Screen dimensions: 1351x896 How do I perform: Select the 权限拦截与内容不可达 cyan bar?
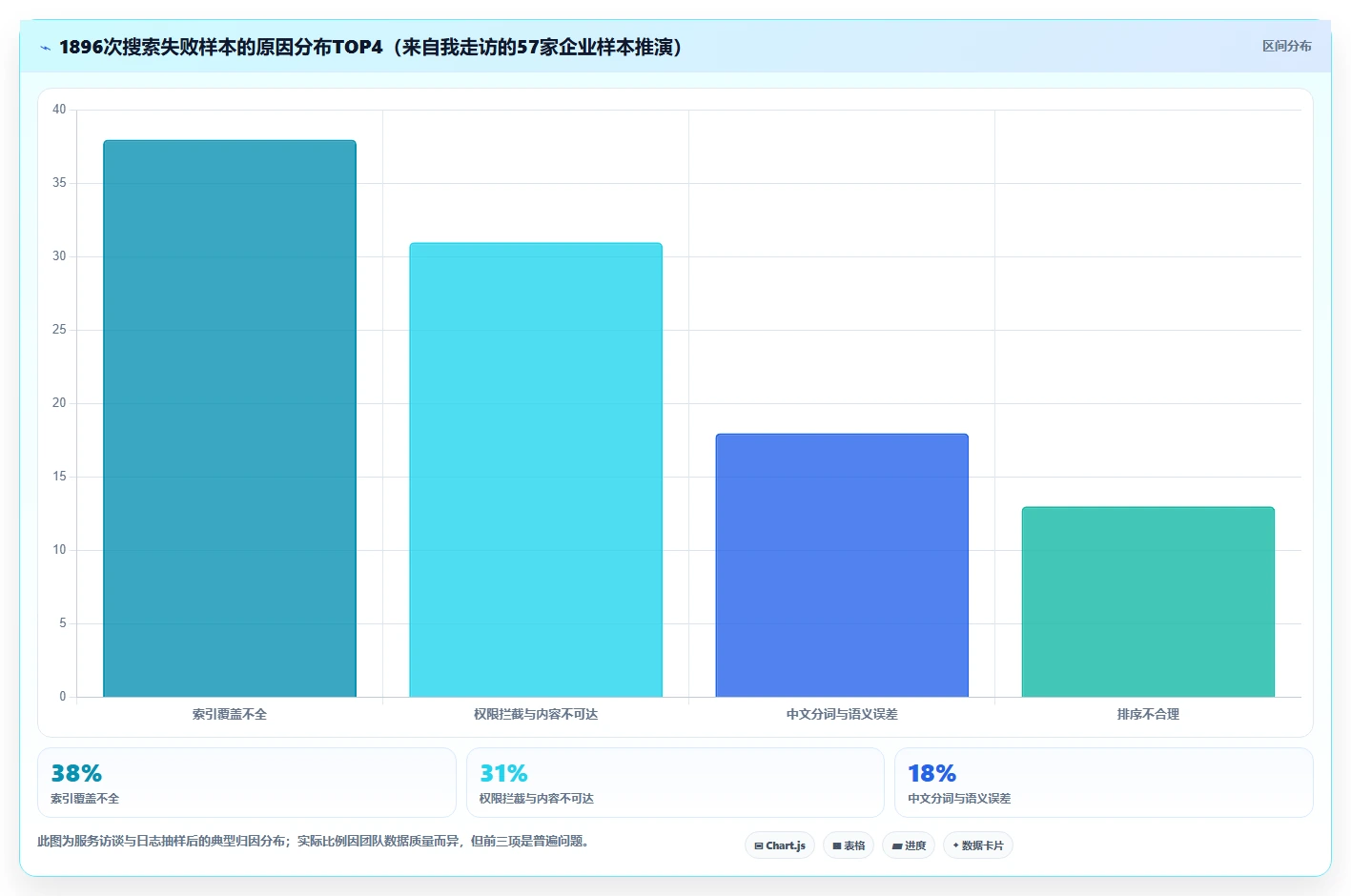(x=536, y=470)
